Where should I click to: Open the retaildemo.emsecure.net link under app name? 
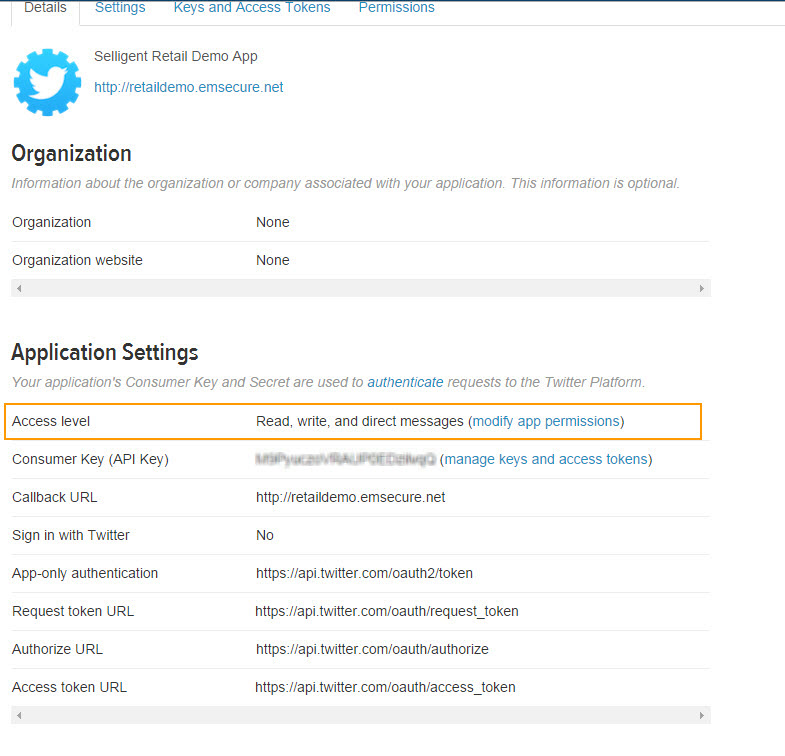click(x=188, y=87)
